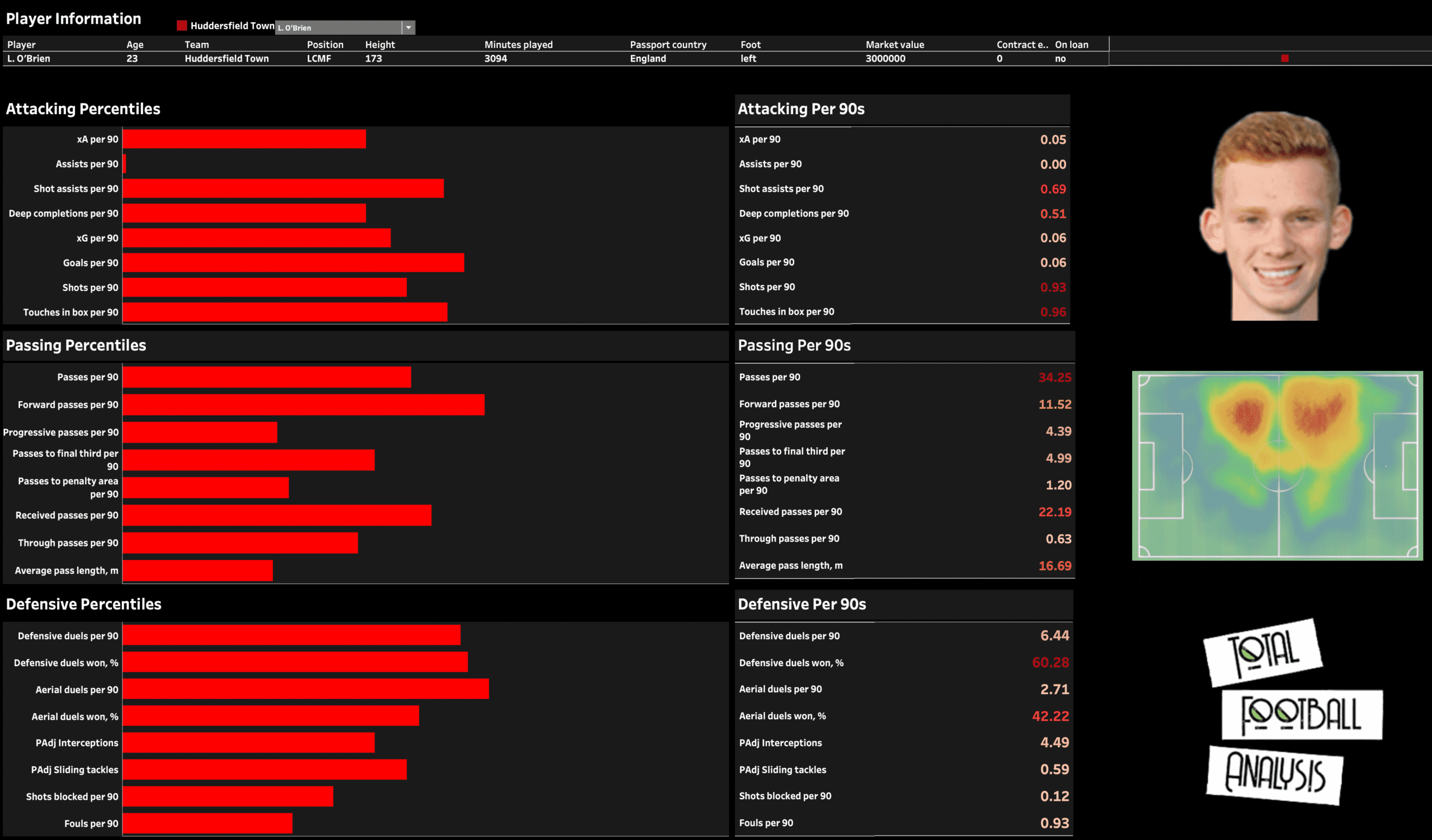
Task: Open the L. O'Brien player dropdown arrow
Action: tap(408, 27)
